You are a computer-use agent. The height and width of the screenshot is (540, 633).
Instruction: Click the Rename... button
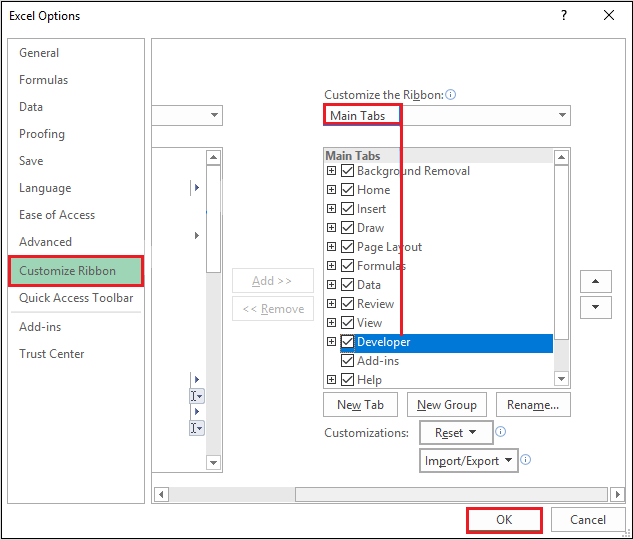click(533, 404)
